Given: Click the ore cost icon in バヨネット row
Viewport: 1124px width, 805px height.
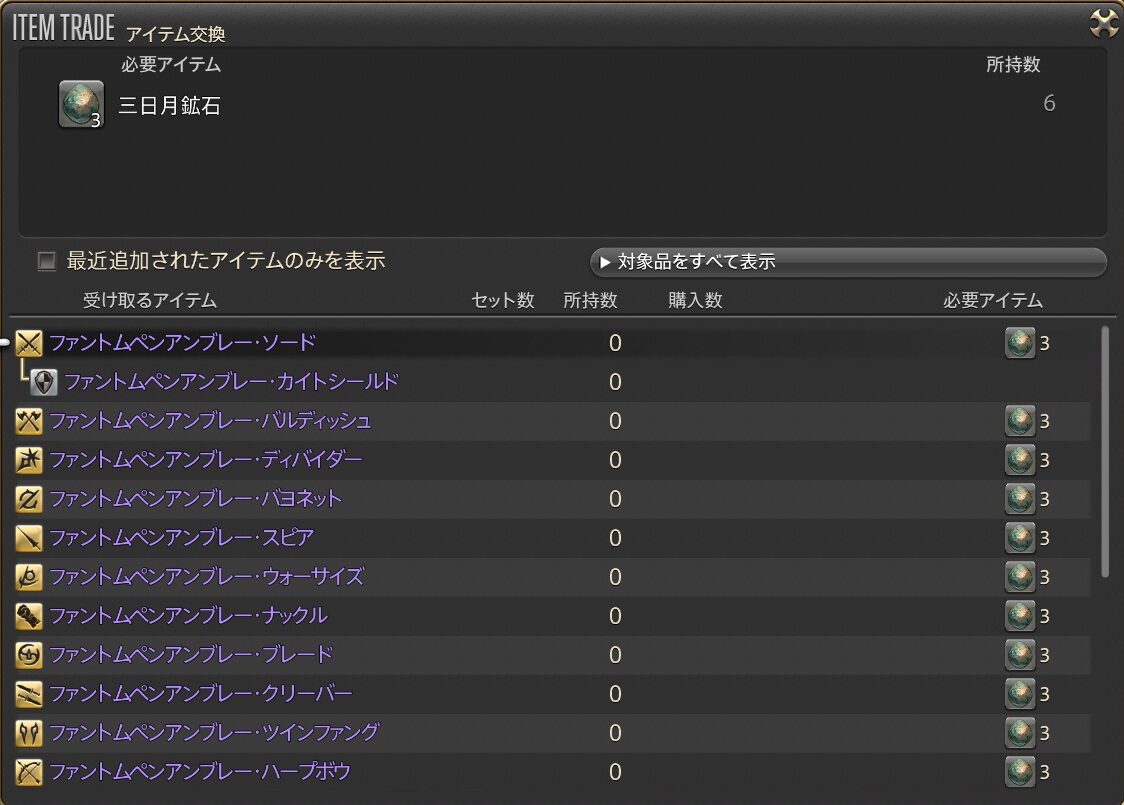Looking at the screenshot, I should point(1019,499).
